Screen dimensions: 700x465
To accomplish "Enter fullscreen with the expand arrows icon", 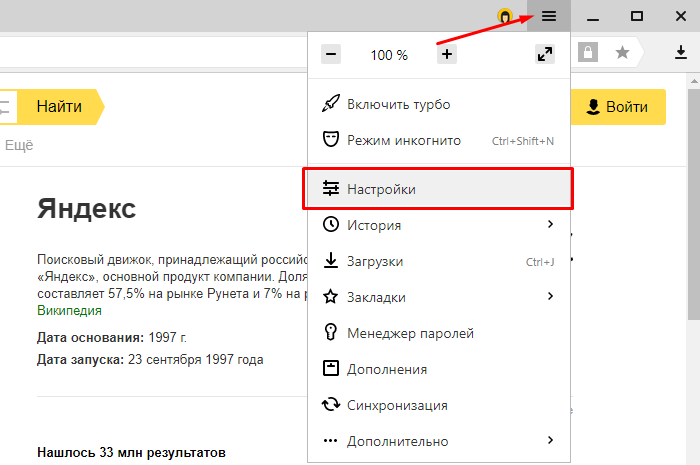I will (x=545, y=54).
